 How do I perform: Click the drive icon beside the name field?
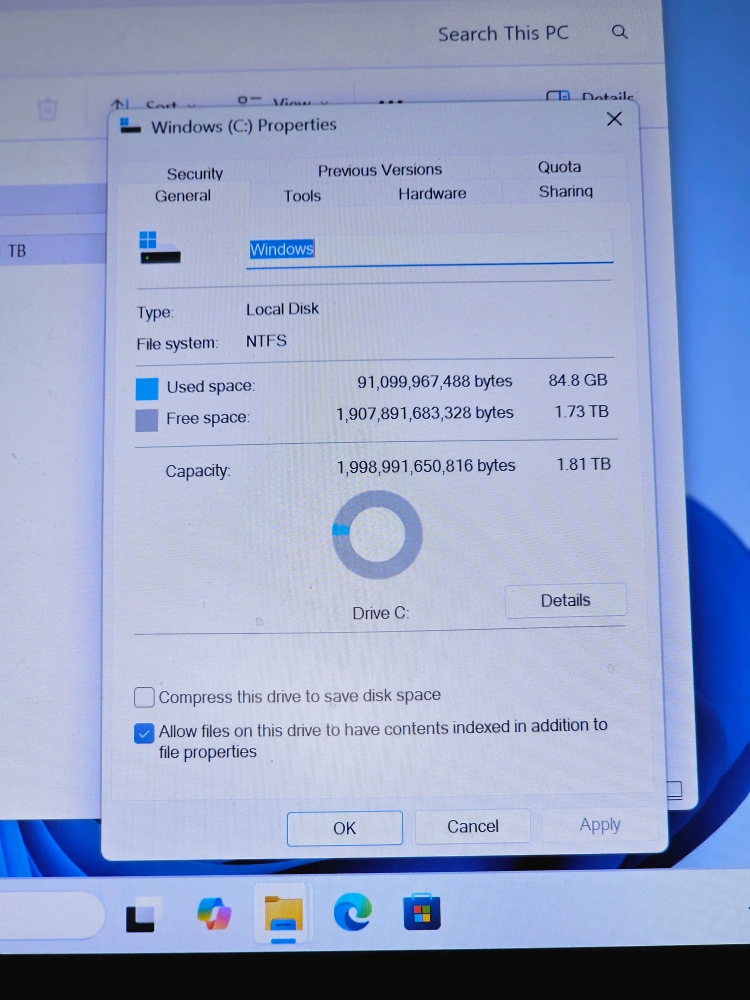pyautogui.click(x=159, y=248)
